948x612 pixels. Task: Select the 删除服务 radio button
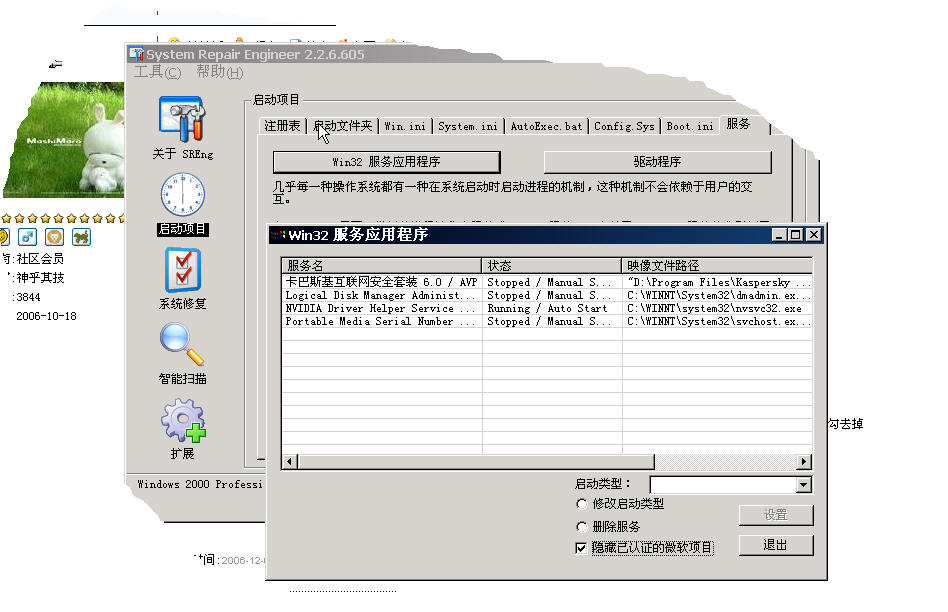click(x=582, y=526)
